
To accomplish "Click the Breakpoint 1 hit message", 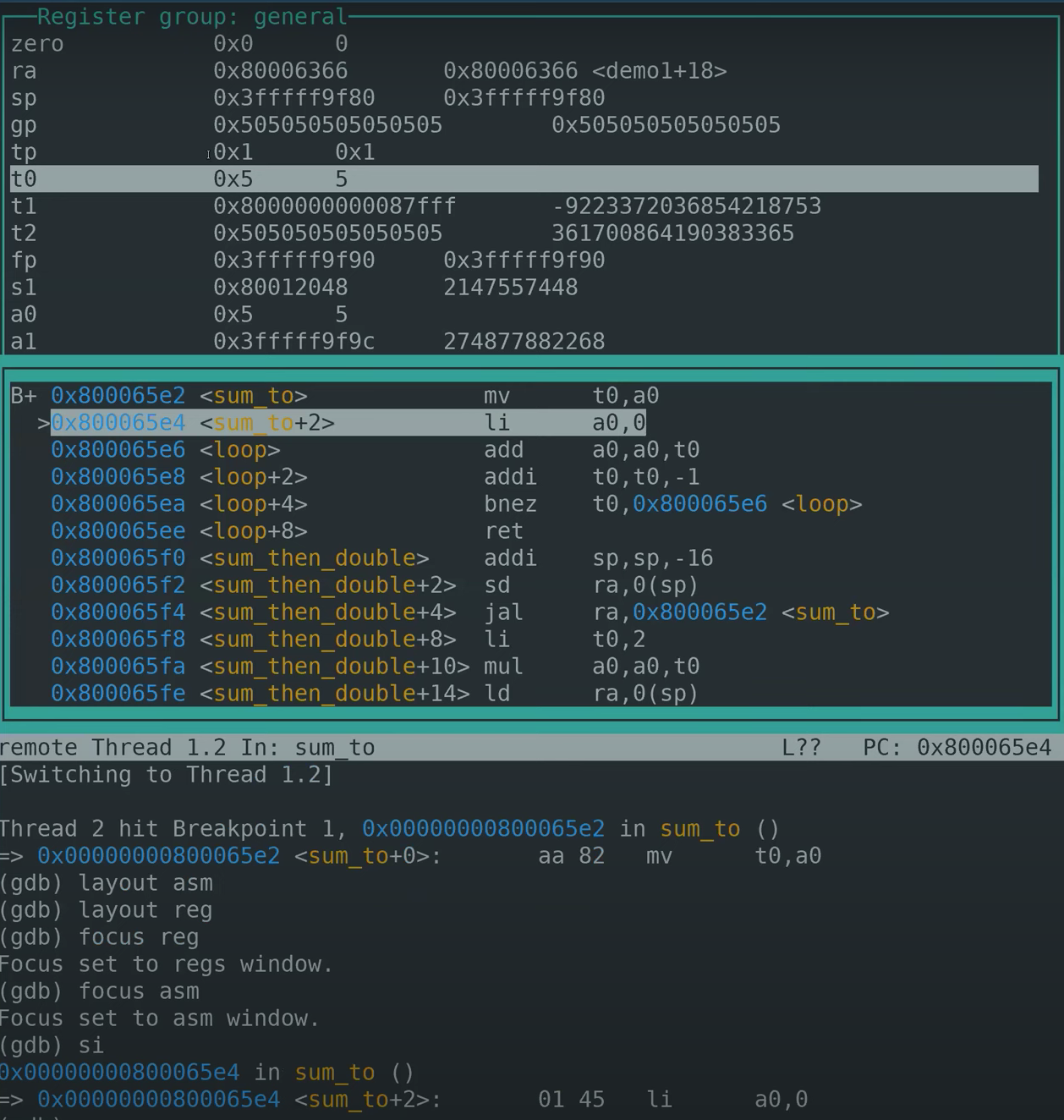I will tap(389, 829).
